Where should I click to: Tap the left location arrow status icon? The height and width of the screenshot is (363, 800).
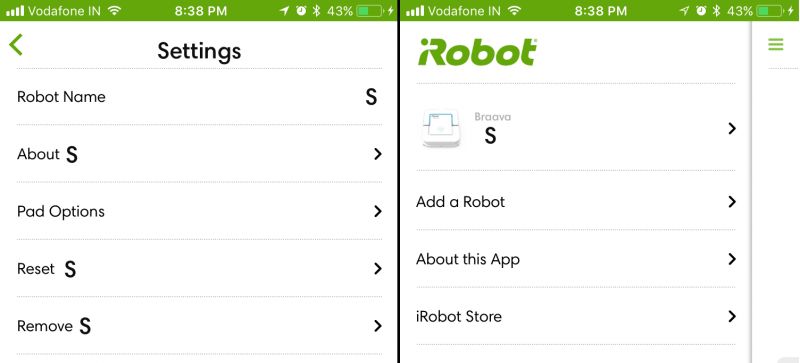pyautogui.click(x=285, y=11)
